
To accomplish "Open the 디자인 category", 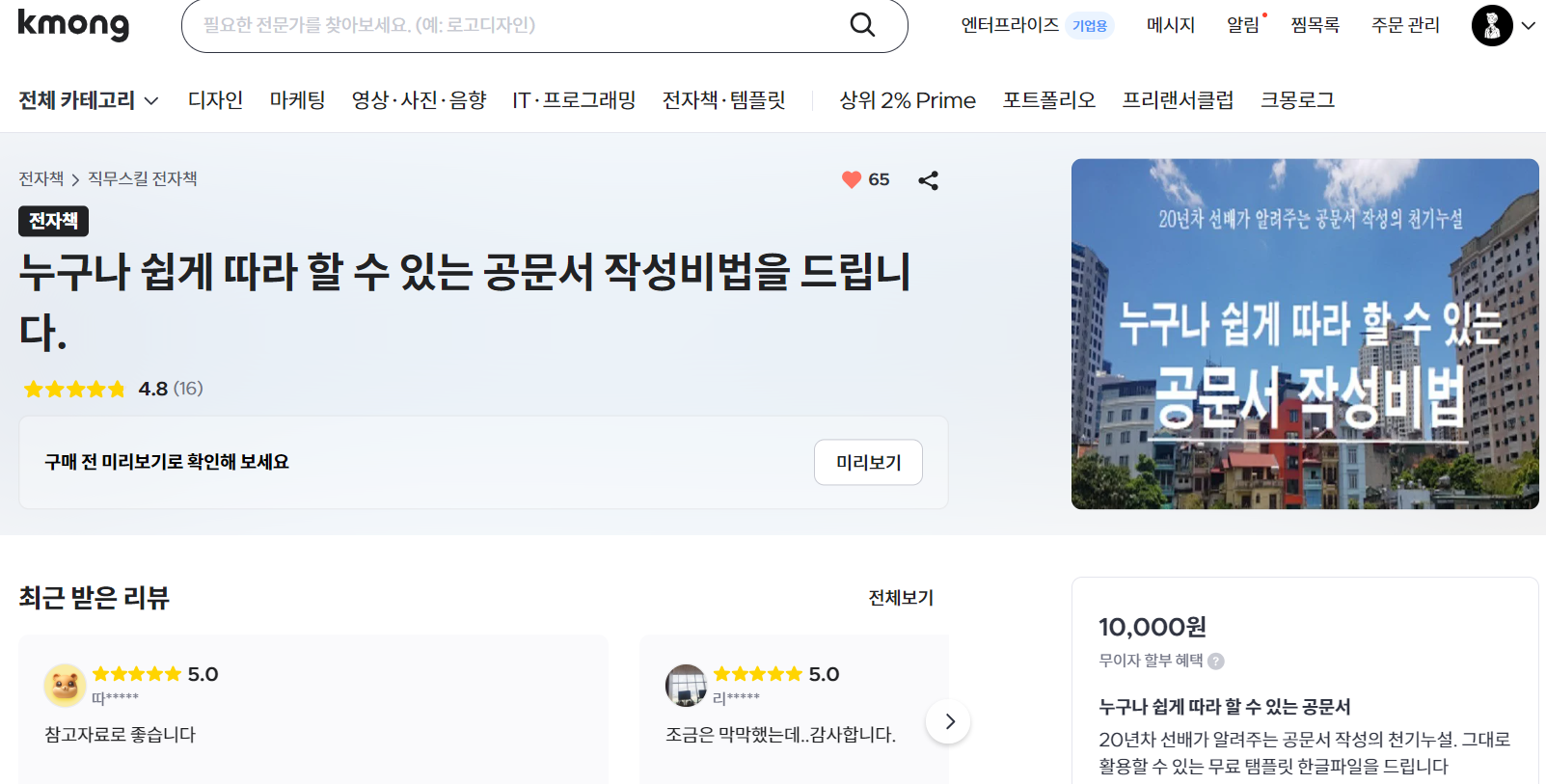I will pos(215,100).
